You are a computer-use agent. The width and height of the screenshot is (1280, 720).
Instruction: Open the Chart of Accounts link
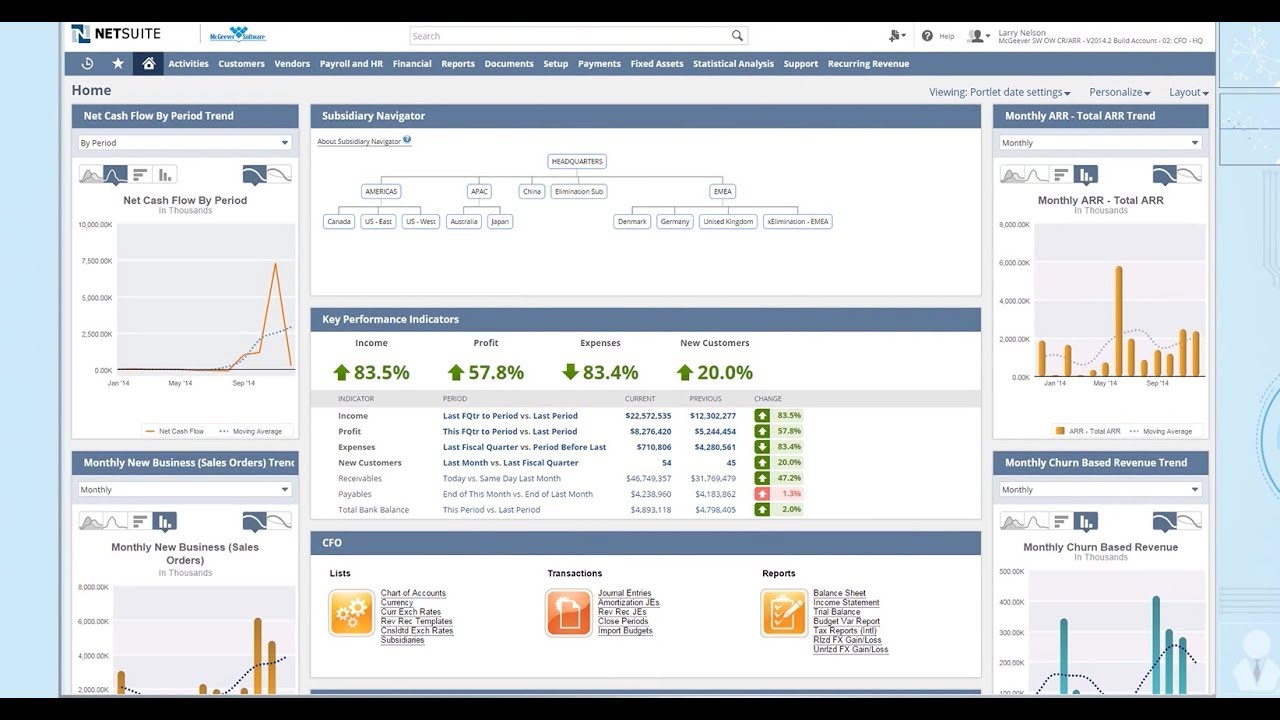click(413, 593)
